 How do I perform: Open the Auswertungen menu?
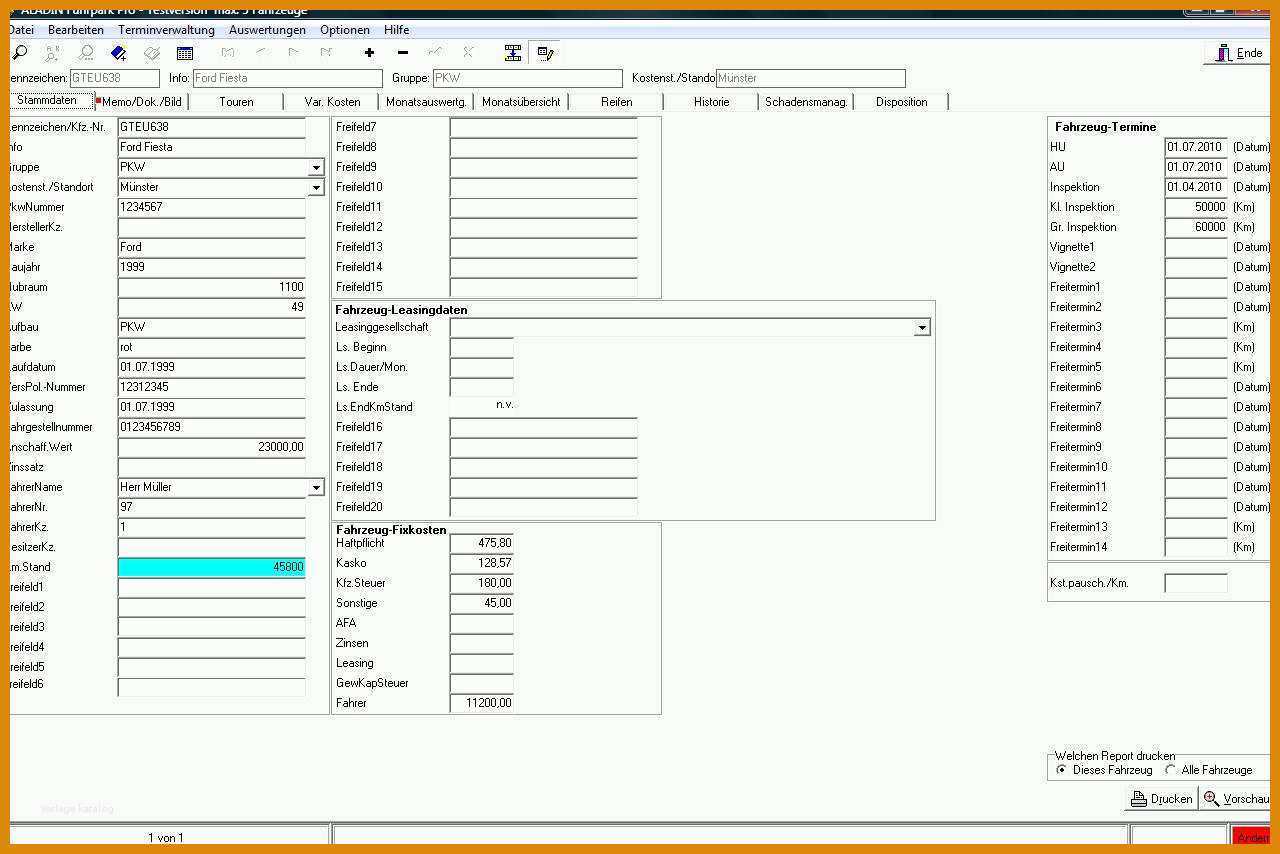pos(267,30)
